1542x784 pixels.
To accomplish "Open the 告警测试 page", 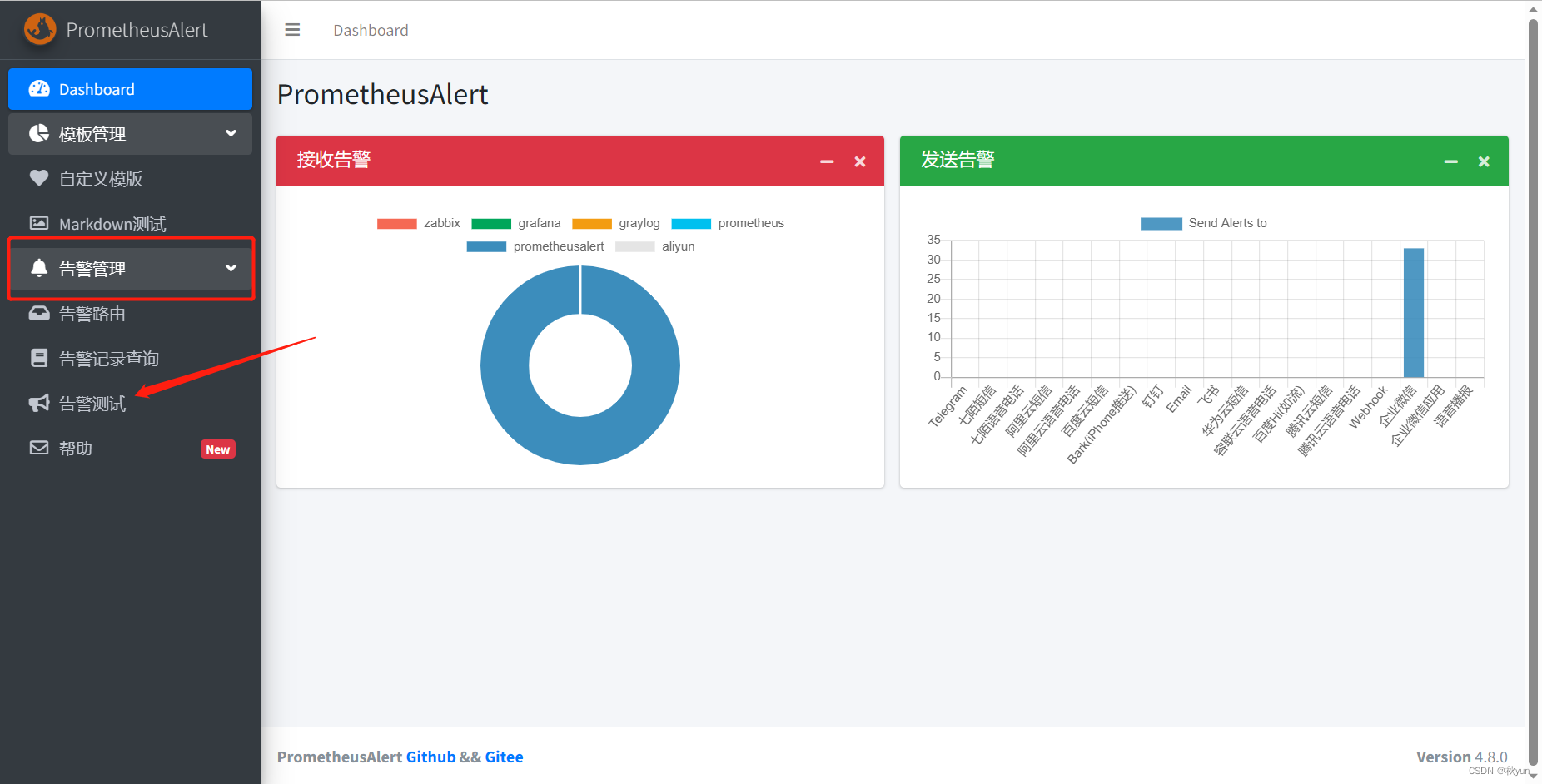I will coord(130,404).
